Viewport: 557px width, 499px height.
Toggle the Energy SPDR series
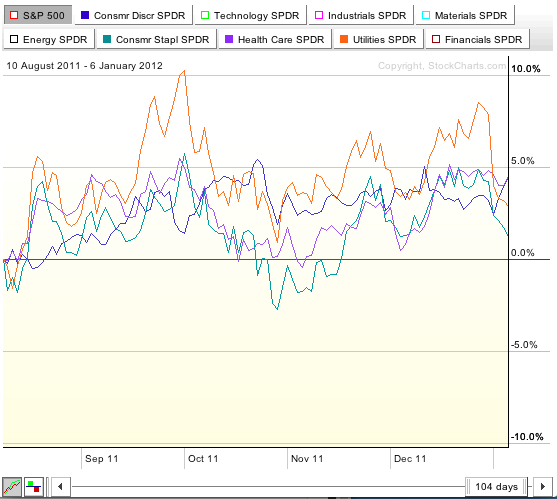[x=49, y=39]
